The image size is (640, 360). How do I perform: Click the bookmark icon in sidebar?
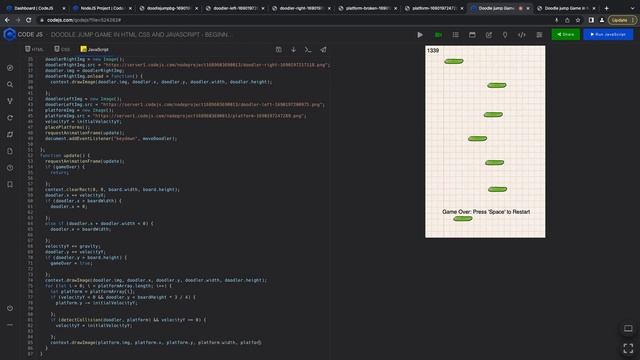(10, 184)
